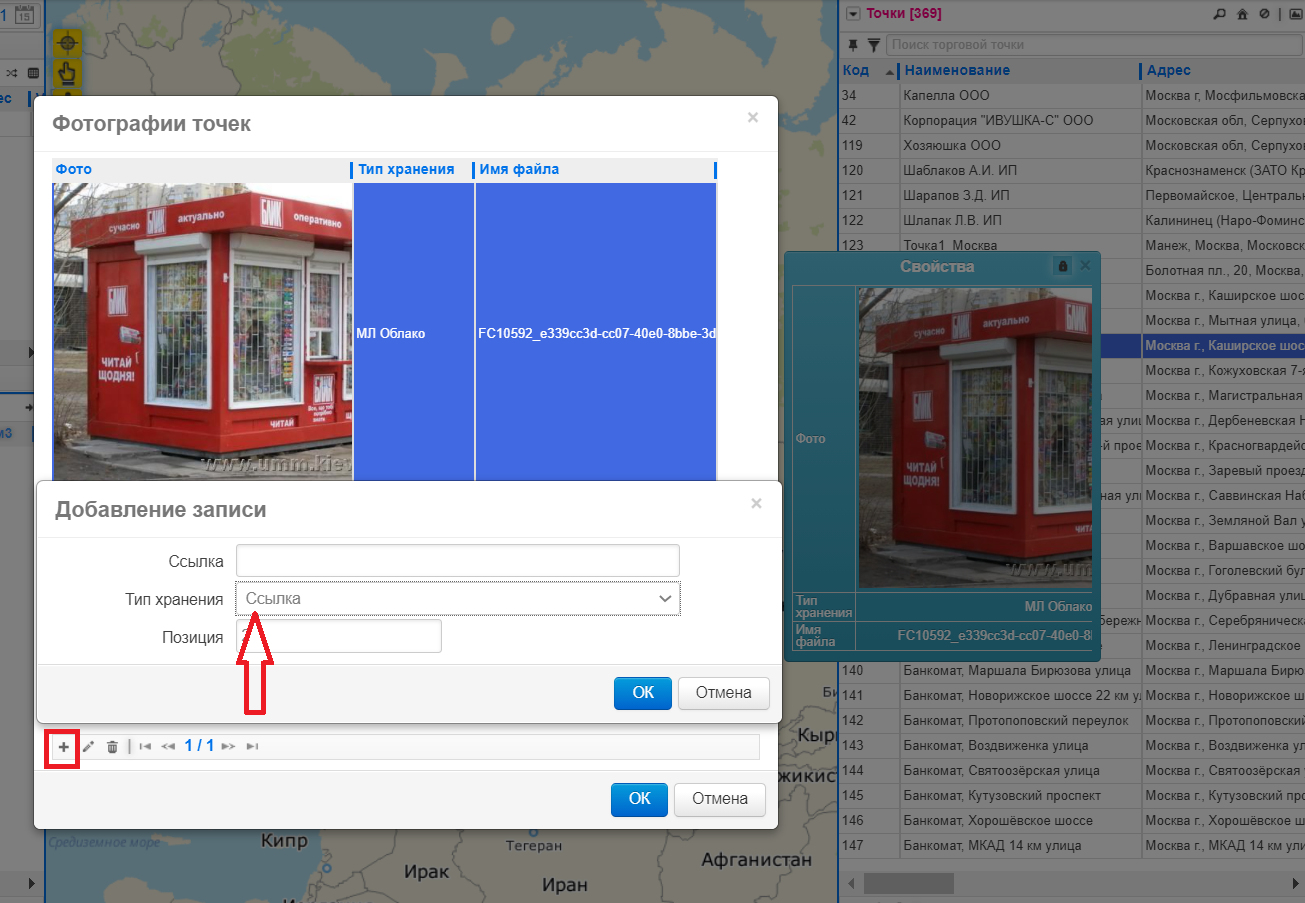Select row Шарапов З.Д. ИП
This screenshot has width=1305, height=903.
[1072, 195]
